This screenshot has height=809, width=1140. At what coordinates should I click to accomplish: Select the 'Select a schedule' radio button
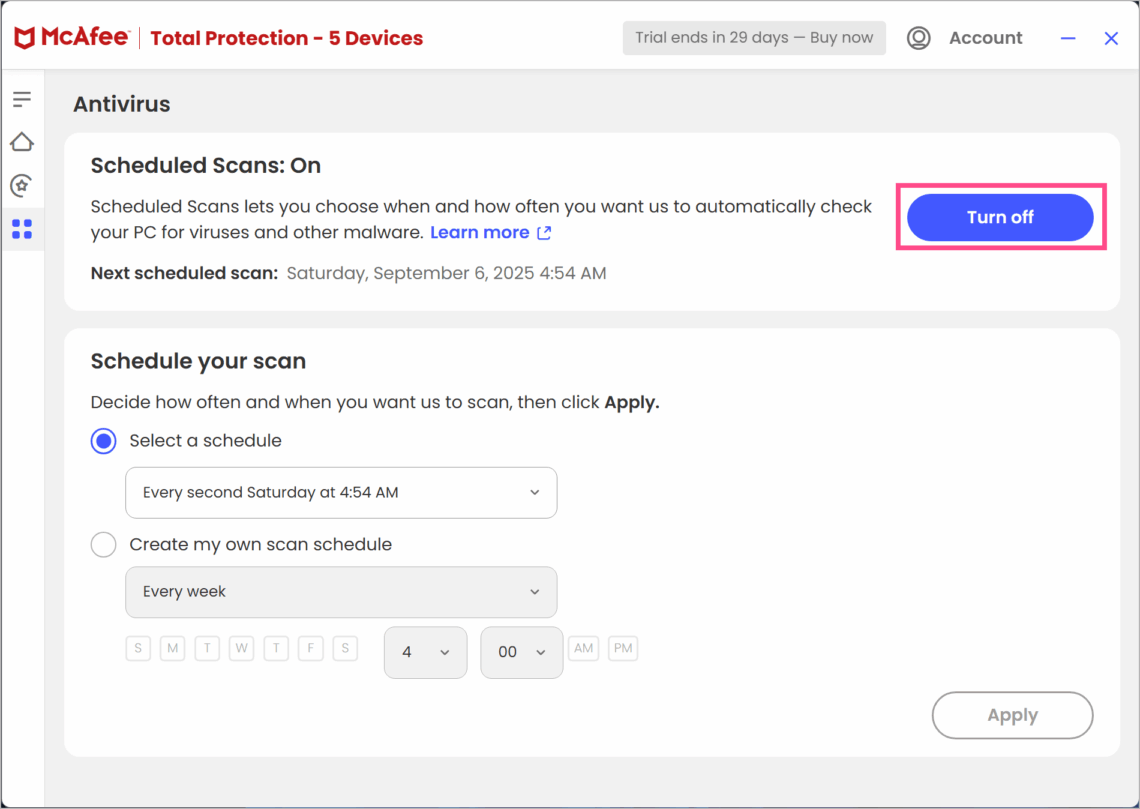pyautogui.click(x=103, y=441)
